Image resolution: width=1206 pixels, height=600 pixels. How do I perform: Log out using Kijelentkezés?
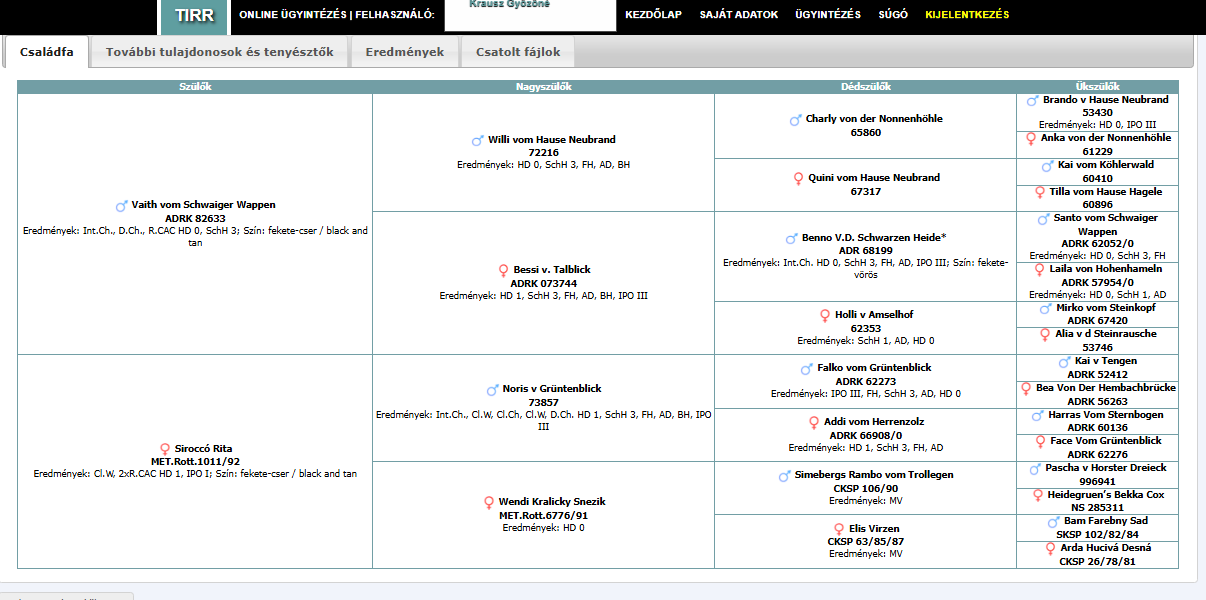point(967,15)
